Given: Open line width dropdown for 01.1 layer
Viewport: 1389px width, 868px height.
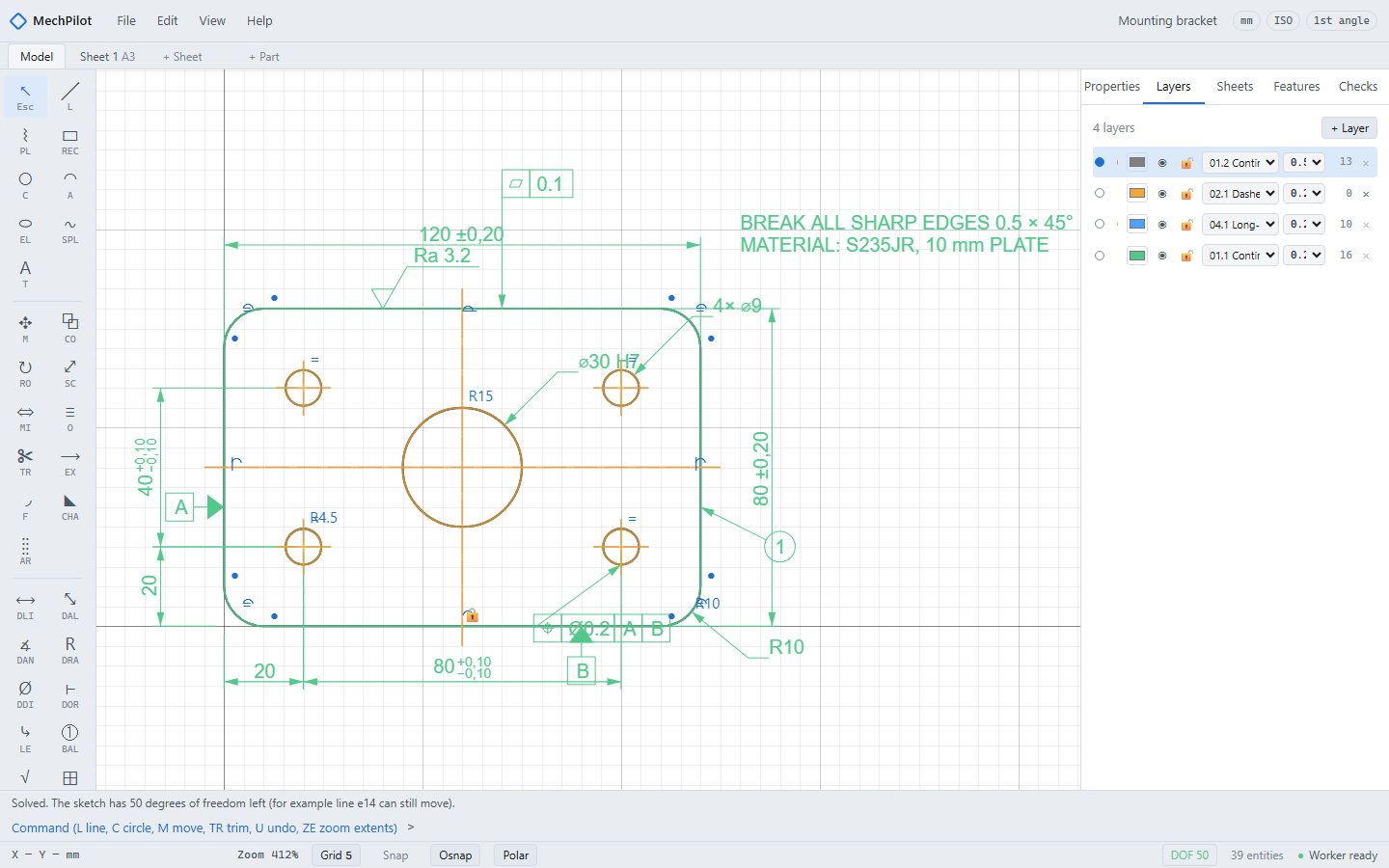Looking at the screenshot, I should point(1304,256).
